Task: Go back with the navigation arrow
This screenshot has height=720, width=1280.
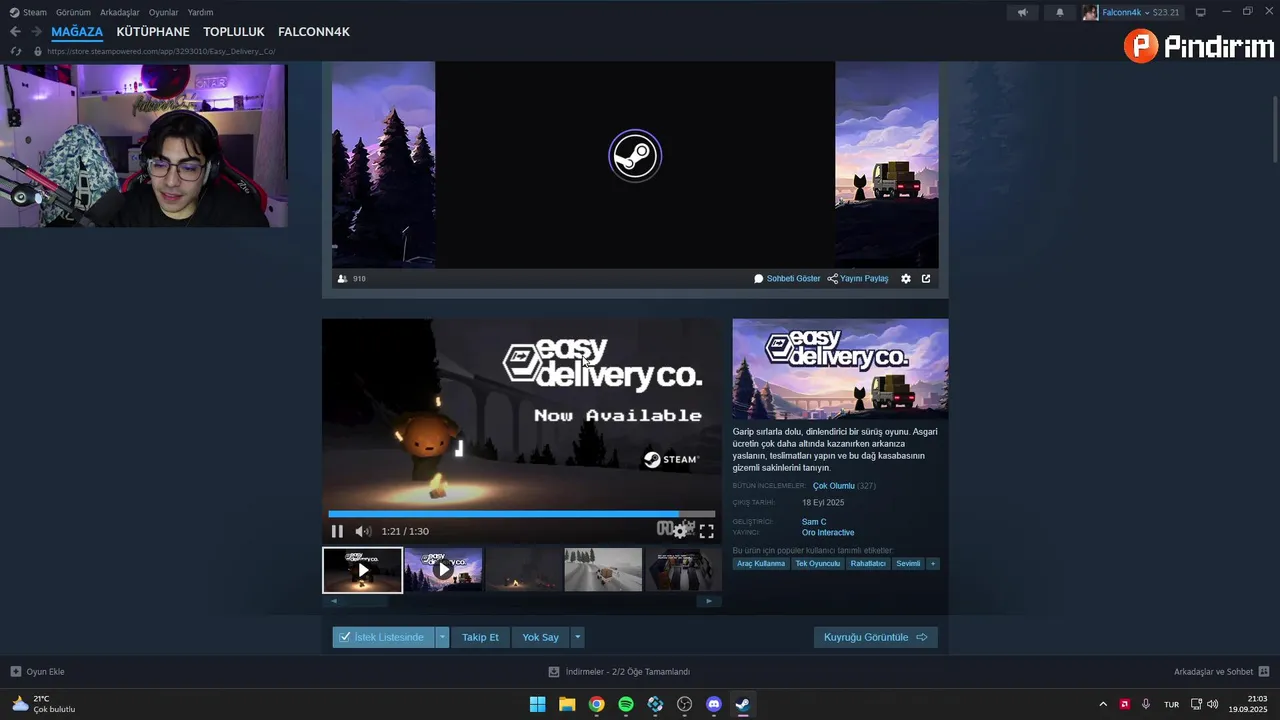Action: pos(15,32)
